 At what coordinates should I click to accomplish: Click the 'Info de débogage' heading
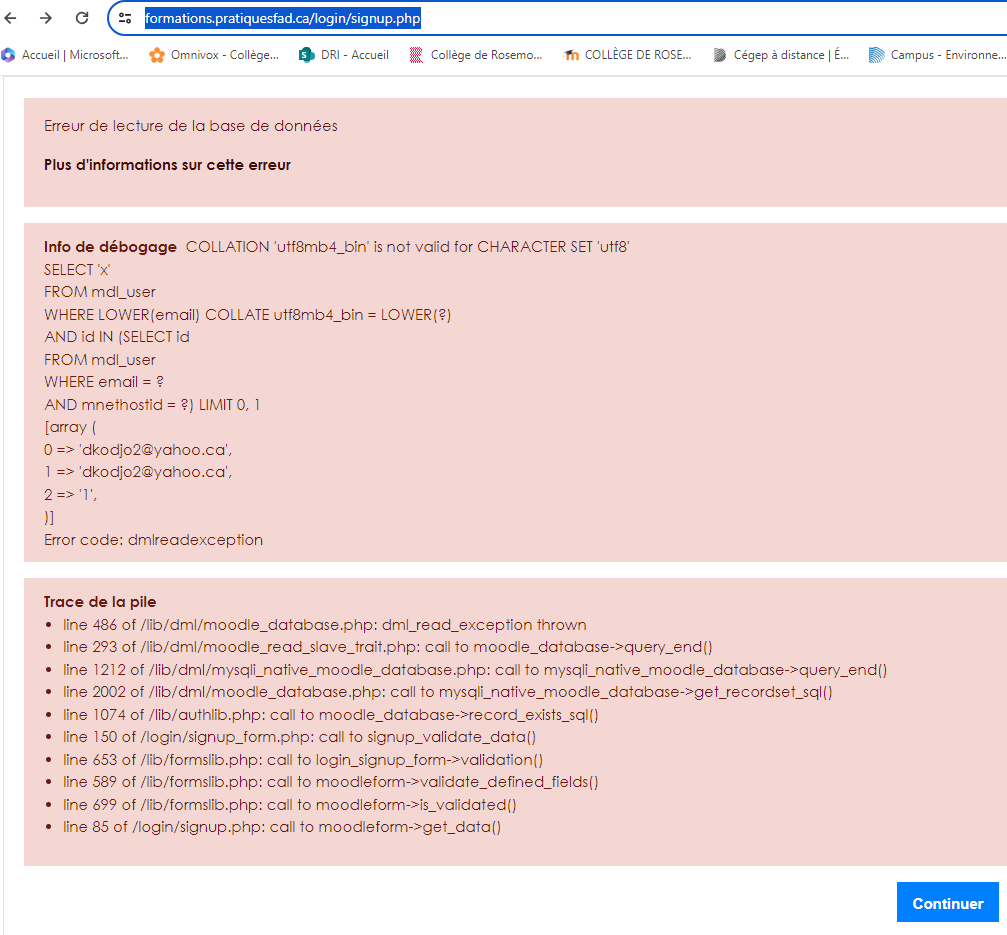click(x=110, y=247)
